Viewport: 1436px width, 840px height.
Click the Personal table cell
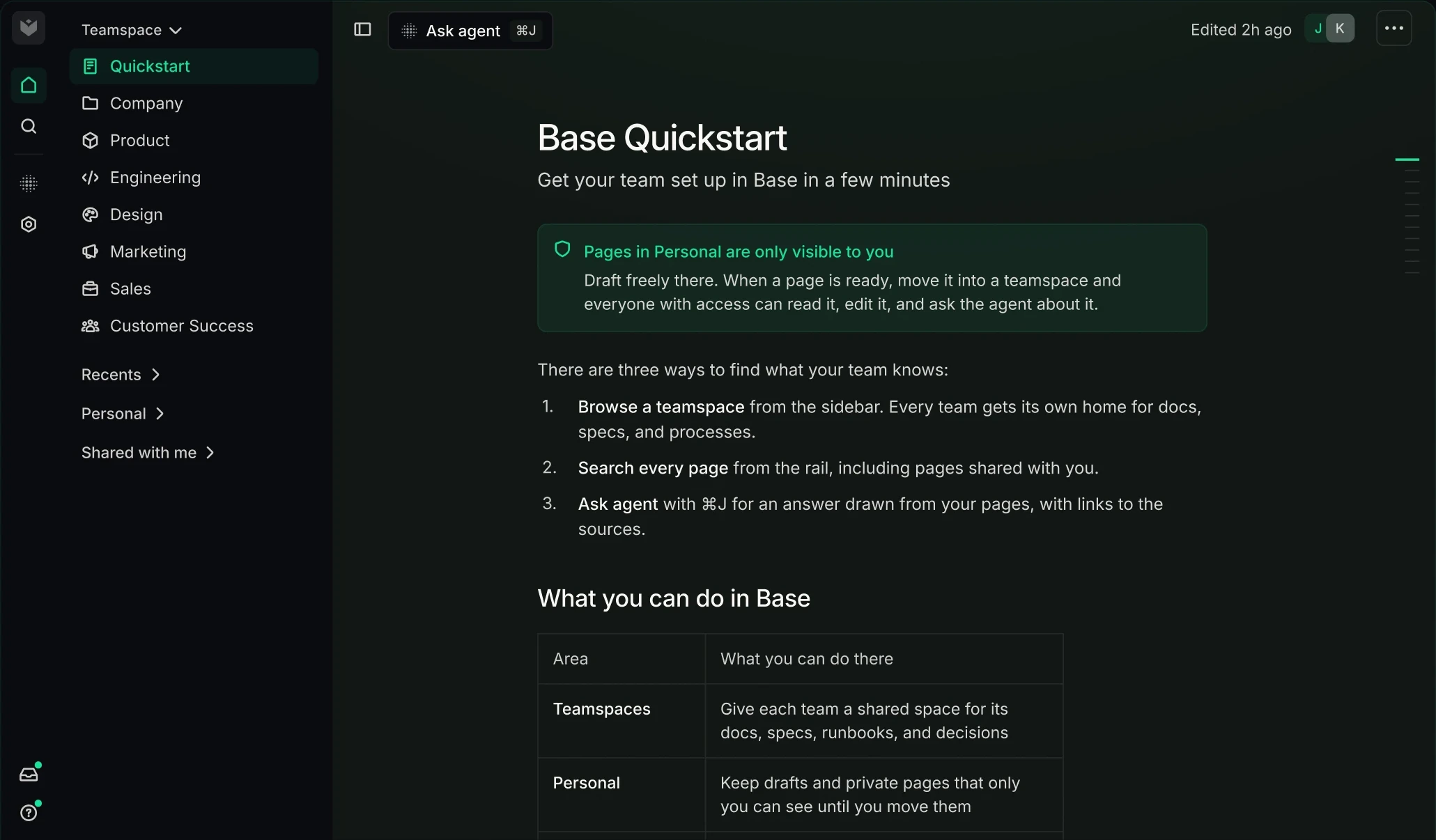click(622, 795)
